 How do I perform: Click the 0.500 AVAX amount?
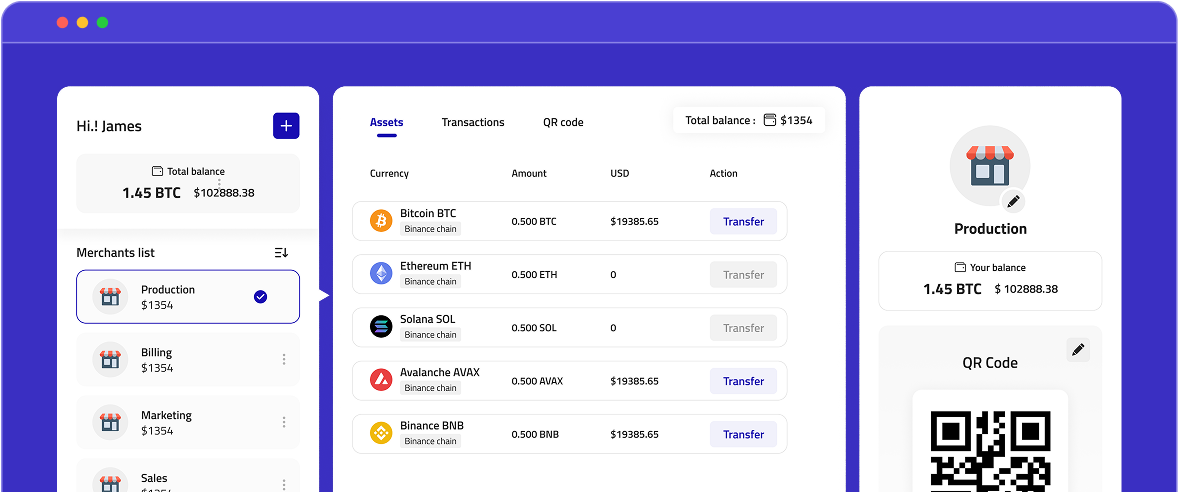tap(537, 382)
